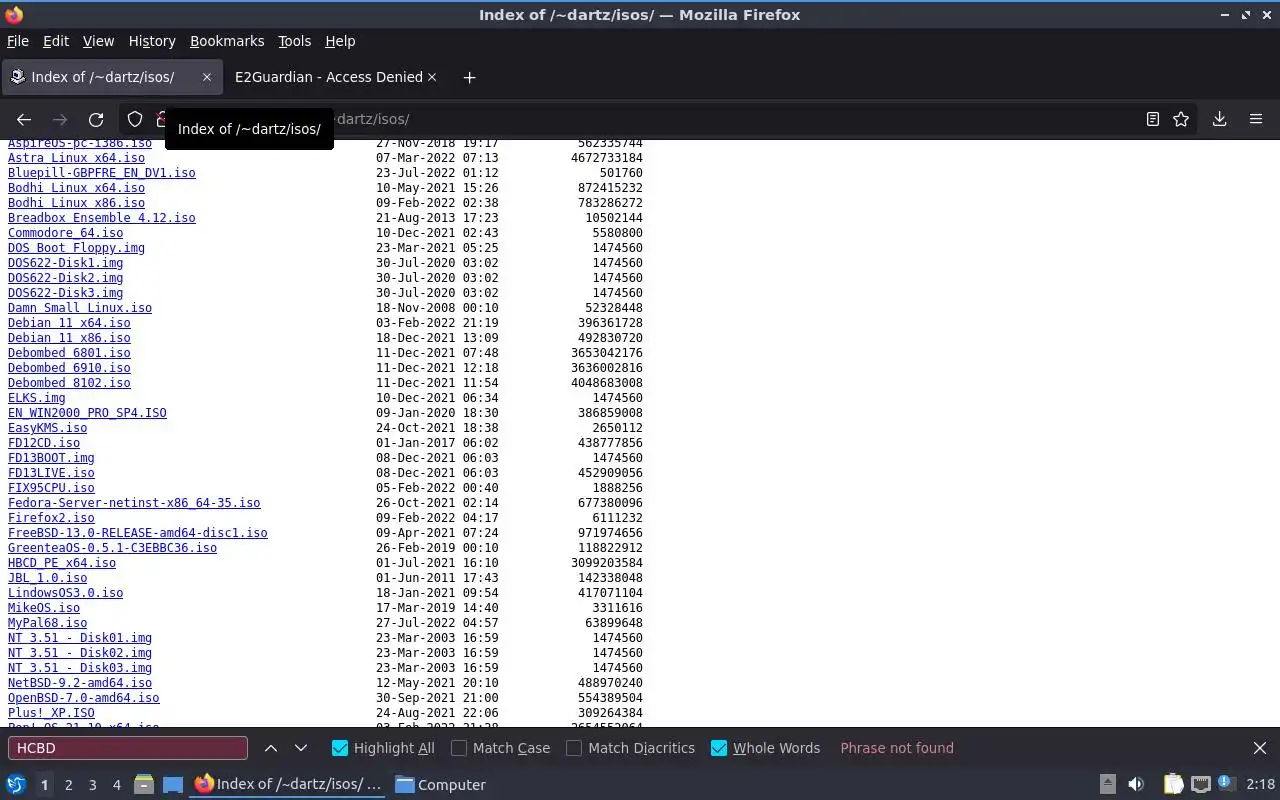Close the find bar

click(1260, 748)
